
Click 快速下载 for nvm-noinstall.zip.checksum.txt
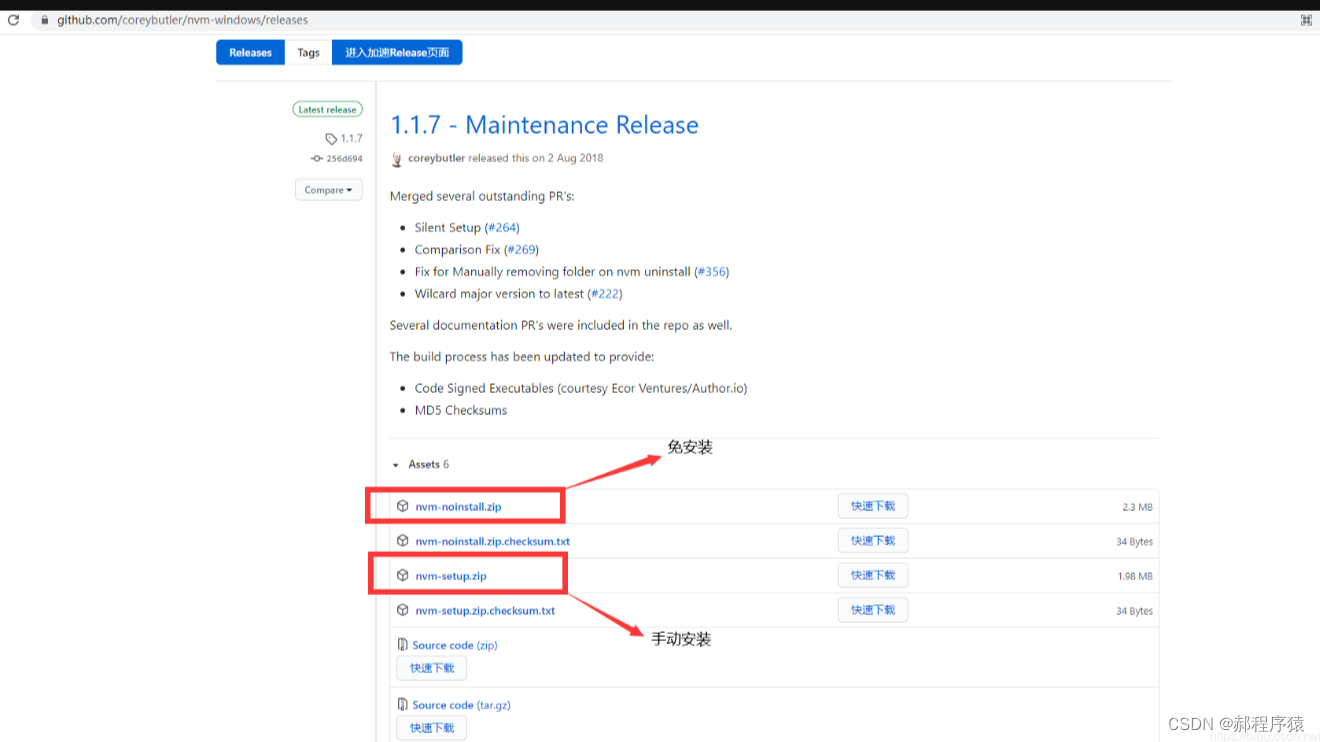[x=873, y=540]
